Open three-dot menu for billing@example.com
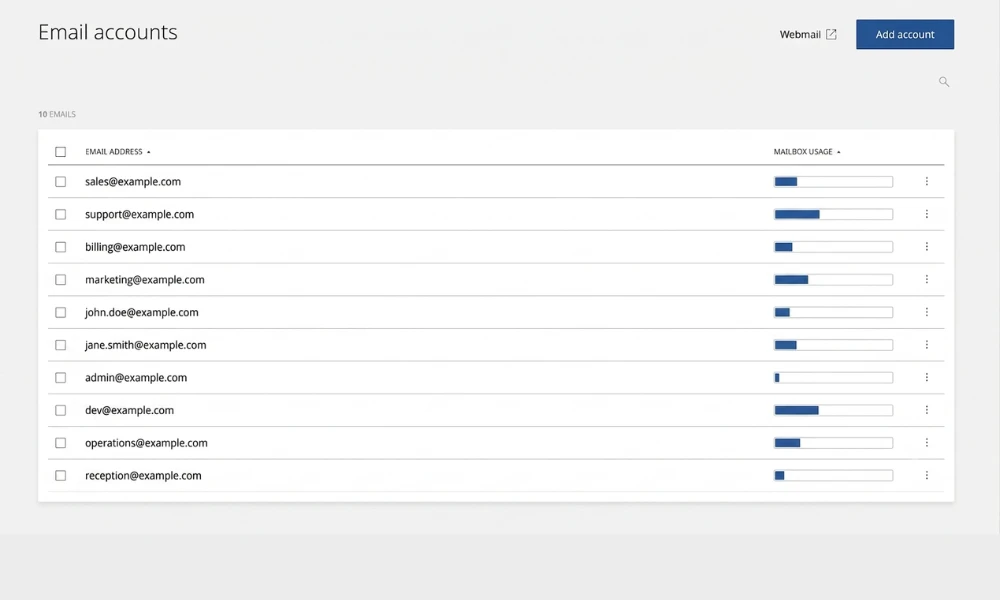This screenshot has height=600, width=1000. click(x=927, y=247)
